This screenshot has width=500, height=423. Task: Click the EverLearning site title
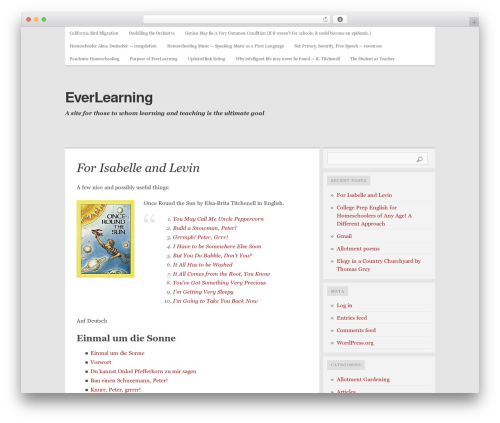coord(109,97)
